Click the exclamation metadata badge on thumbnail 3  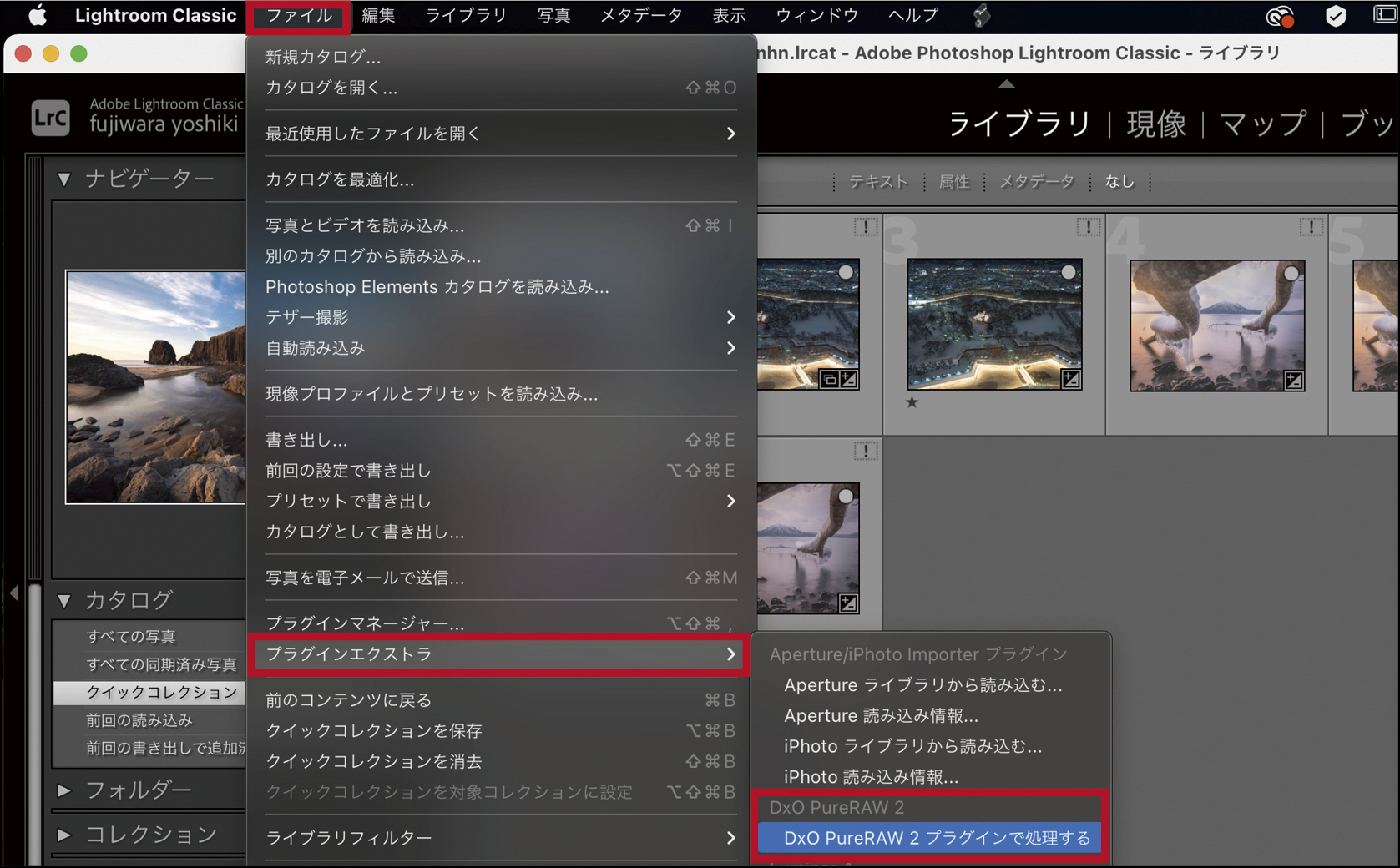tap(1088, 226)
